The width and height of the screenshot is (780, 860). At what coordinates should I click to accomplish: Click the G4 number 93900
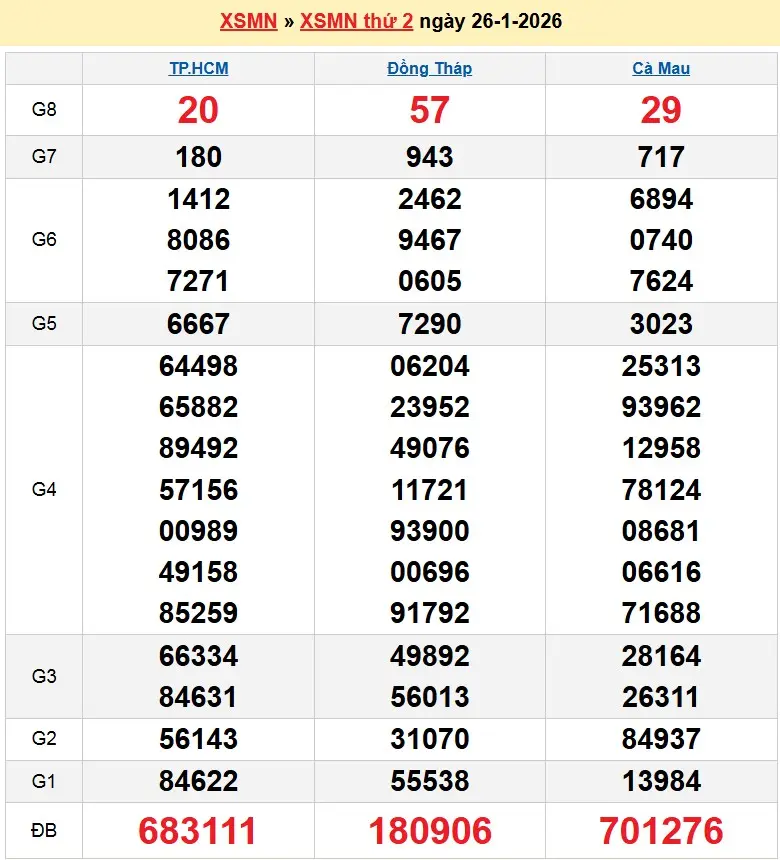[x=430, y=531]
